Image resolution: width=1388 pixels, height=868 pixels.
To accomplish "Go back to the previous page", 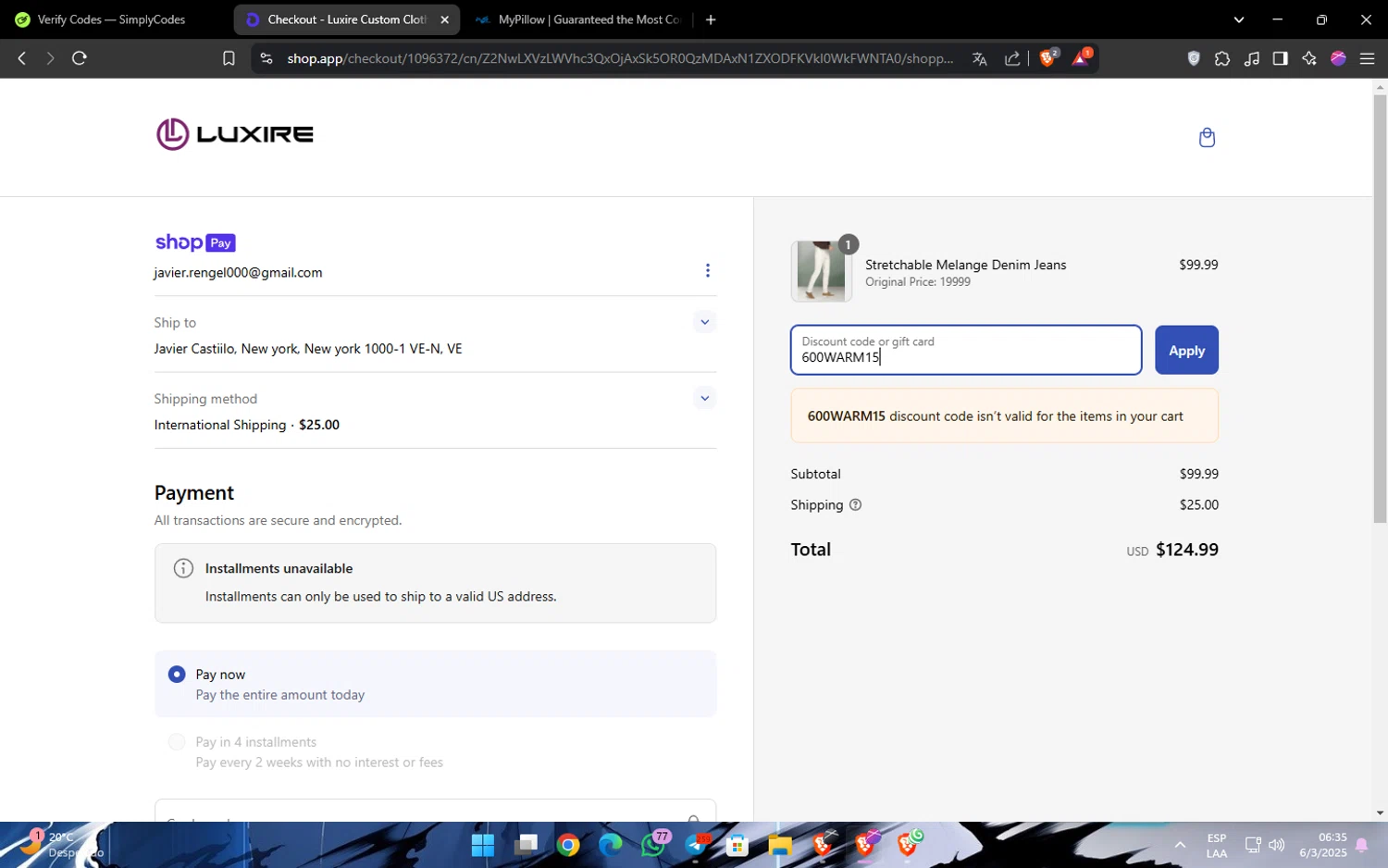I will click(x=22, y=58).
